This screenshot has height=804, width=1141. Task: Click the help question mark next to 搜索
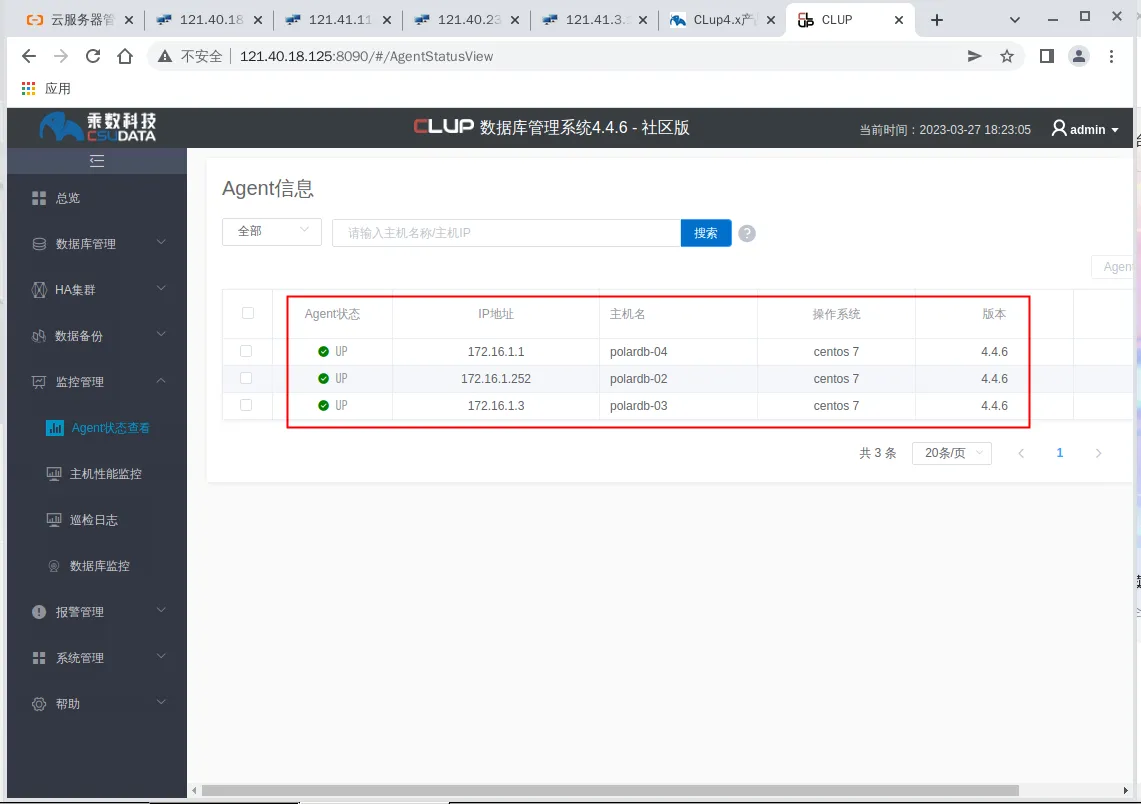click(747, 234)
